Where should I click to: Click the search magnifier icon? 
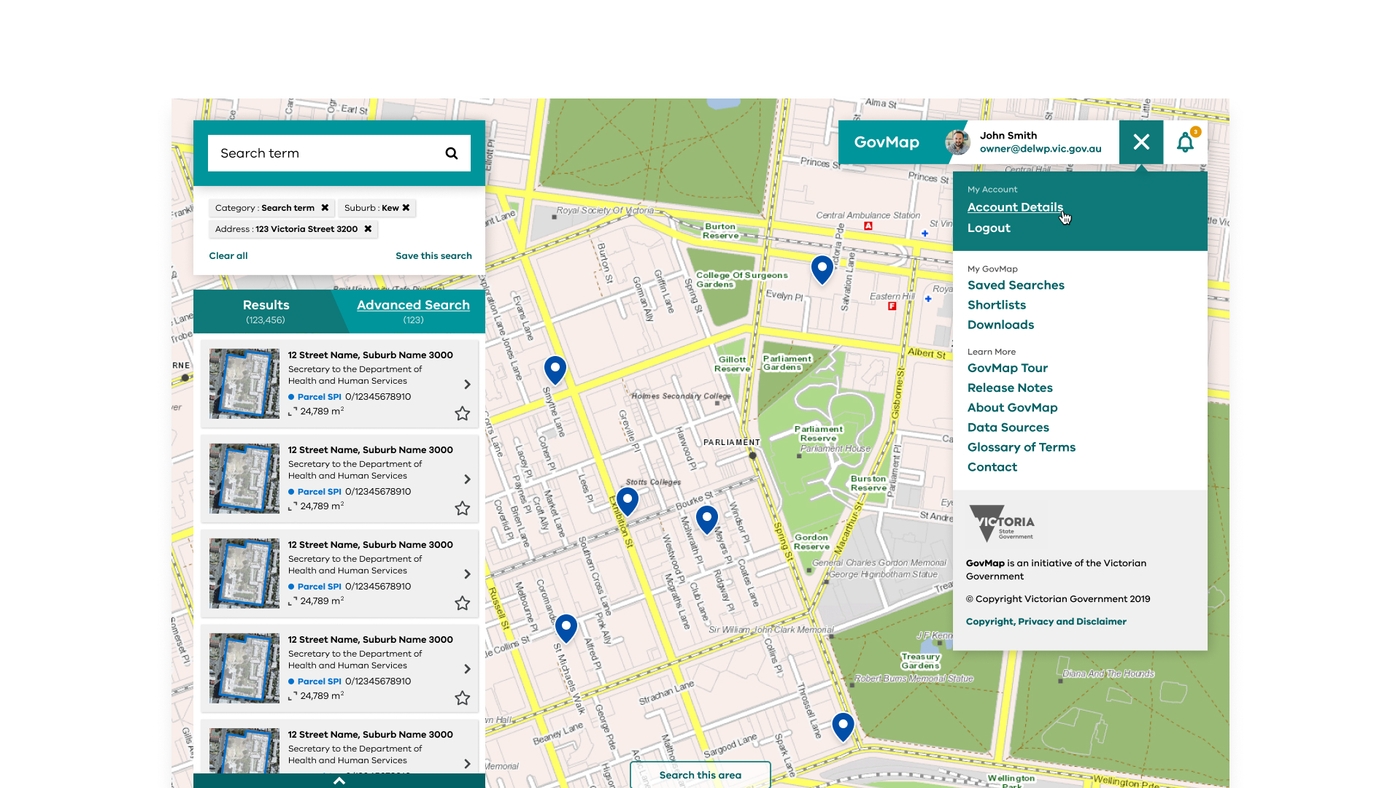pos(451,153)
